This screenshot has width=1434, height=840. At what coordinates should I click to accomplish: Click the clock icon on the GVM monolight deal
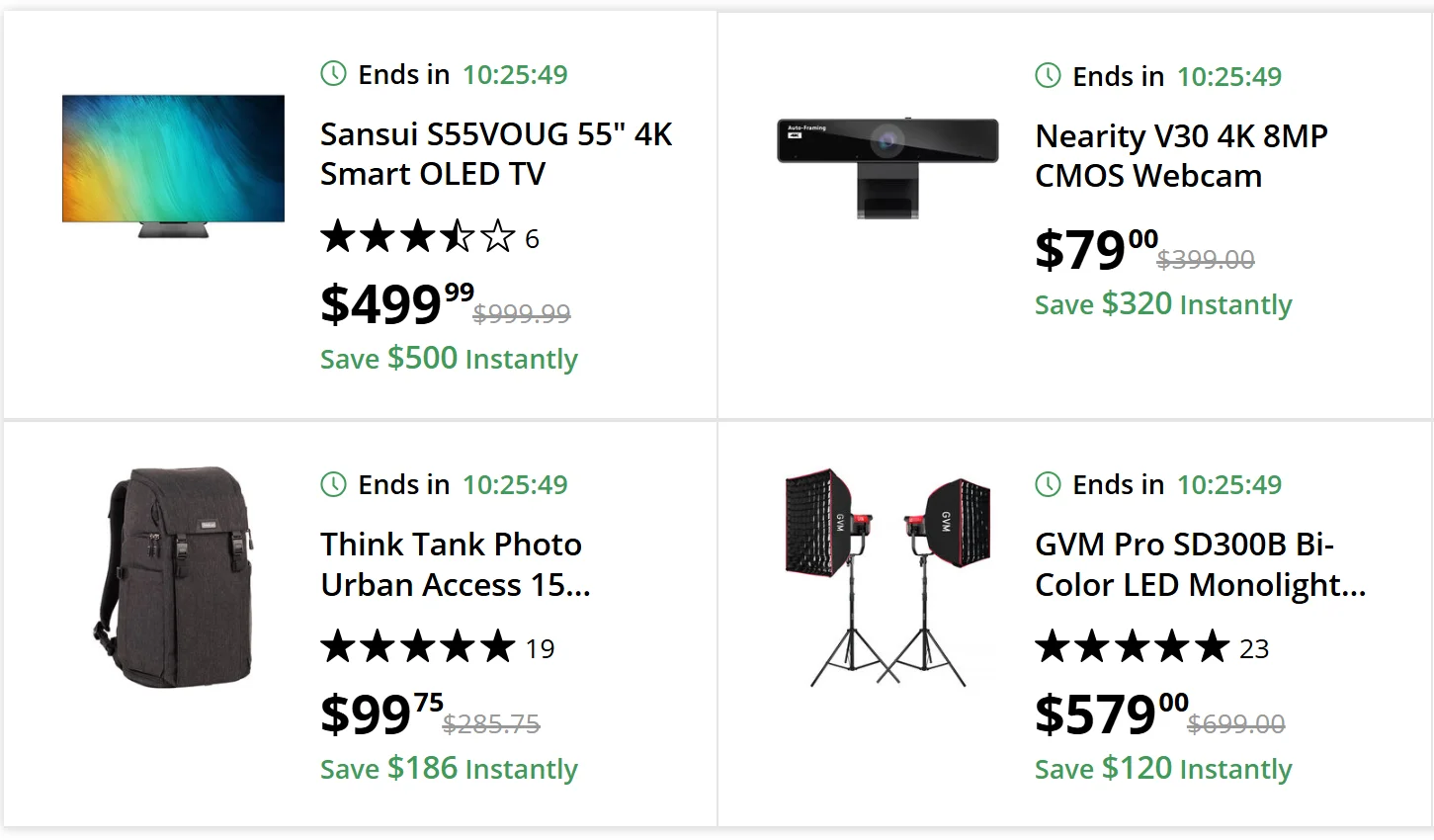point(1048,484)
